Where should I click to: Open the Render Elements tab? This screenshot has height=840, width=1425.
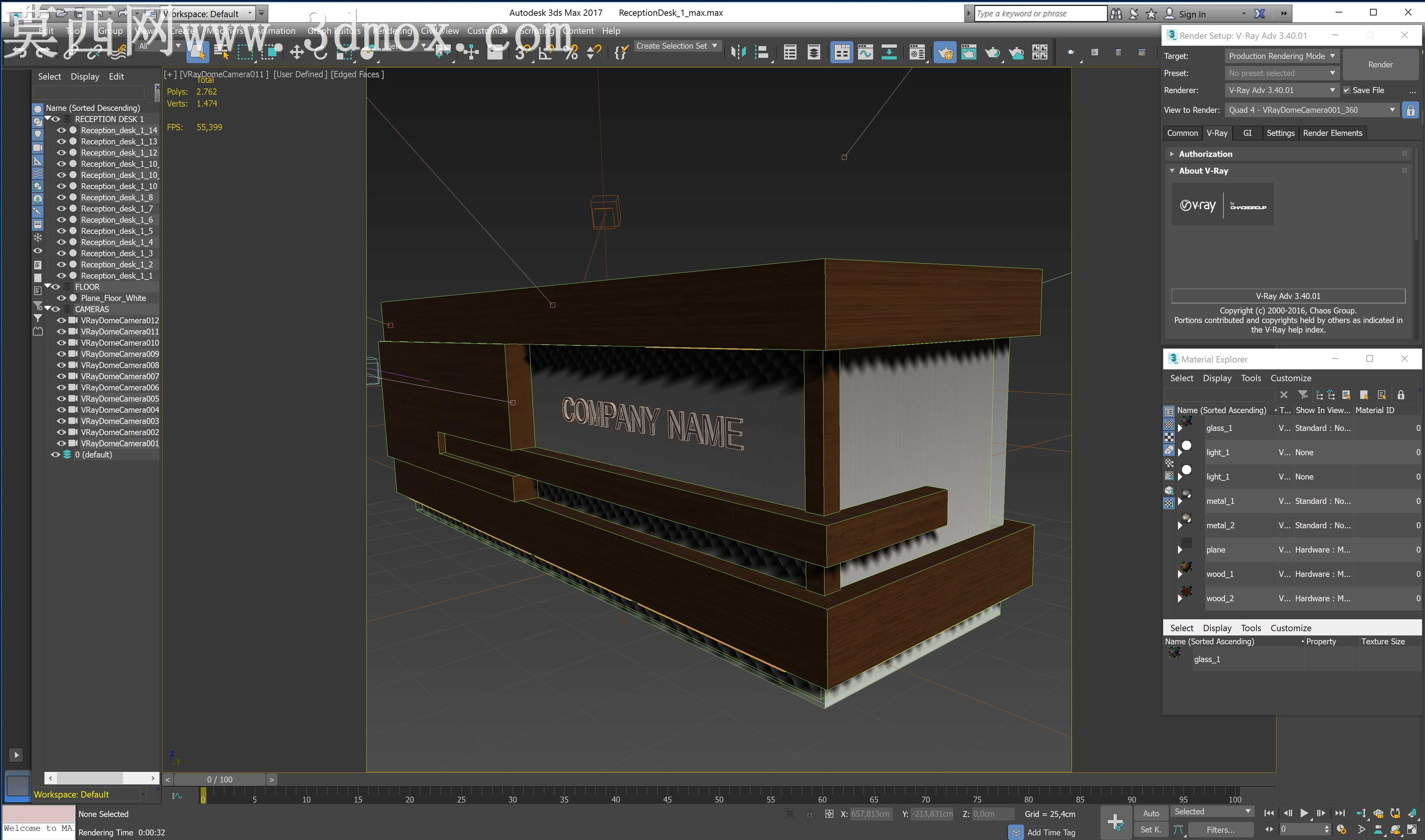click(x=1332, y=133)
